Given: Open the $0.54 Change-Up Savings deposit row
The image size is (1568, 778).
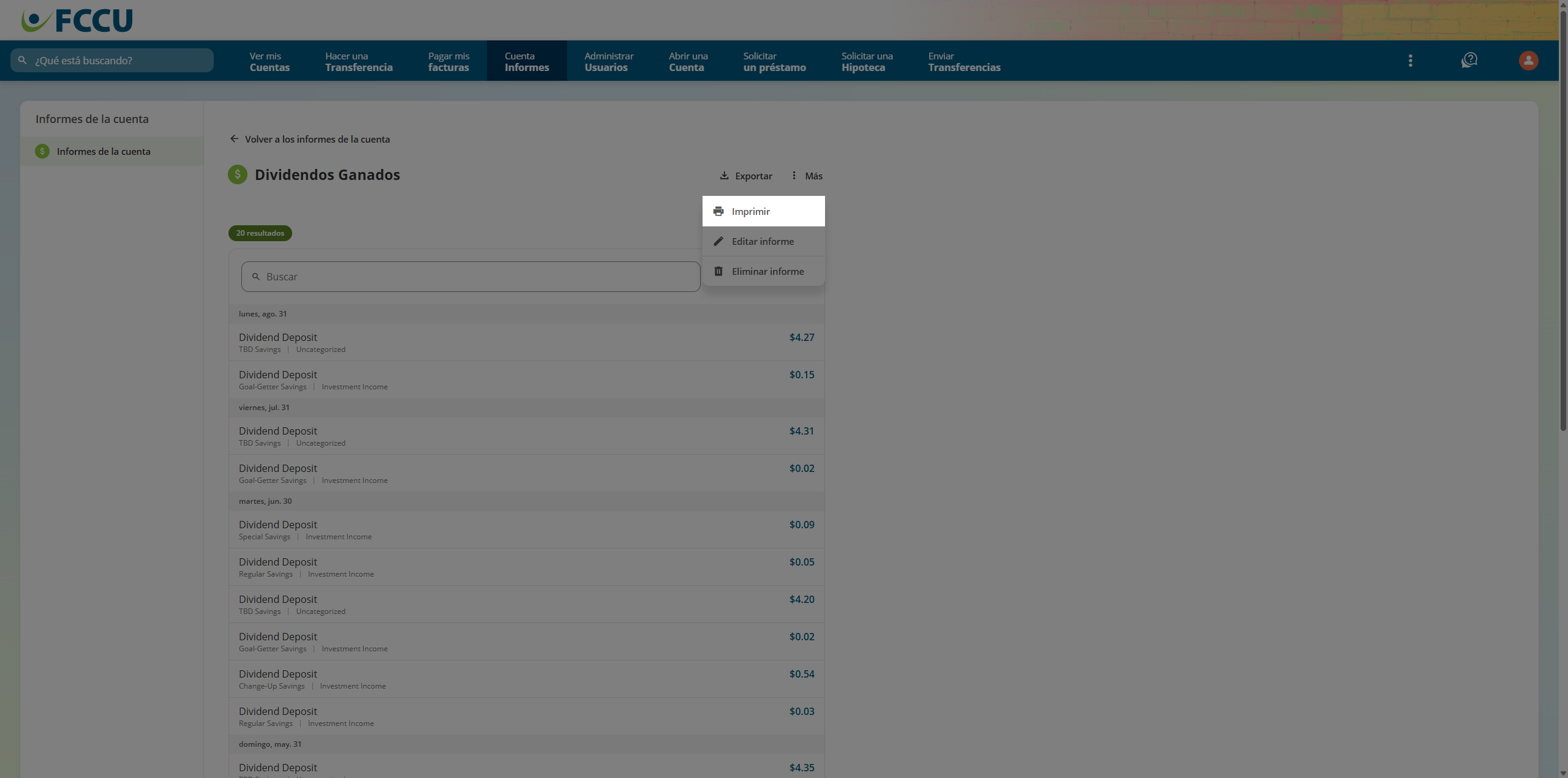Looking at the screenshot, I should pos(526,679).
